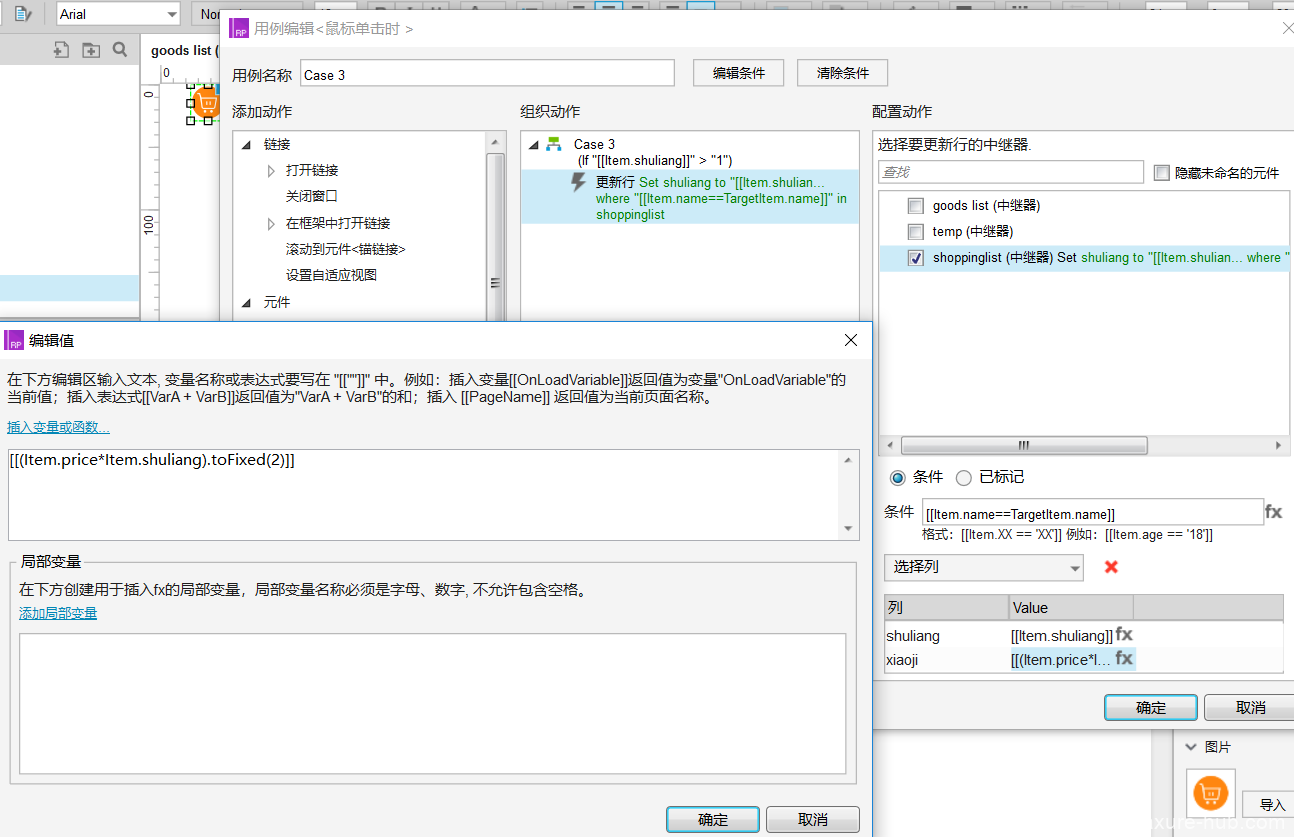Click the Case 3 name input field
This screenshot has width=1294, height=837.
(488, 74)
